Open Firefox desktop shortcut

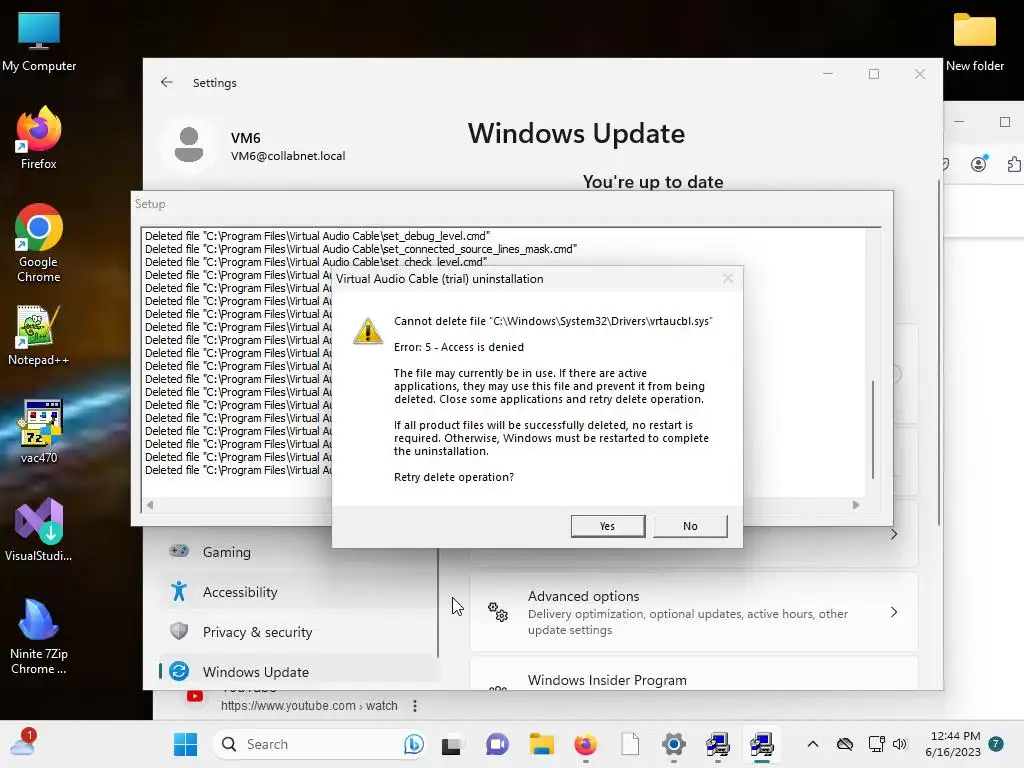39,138
